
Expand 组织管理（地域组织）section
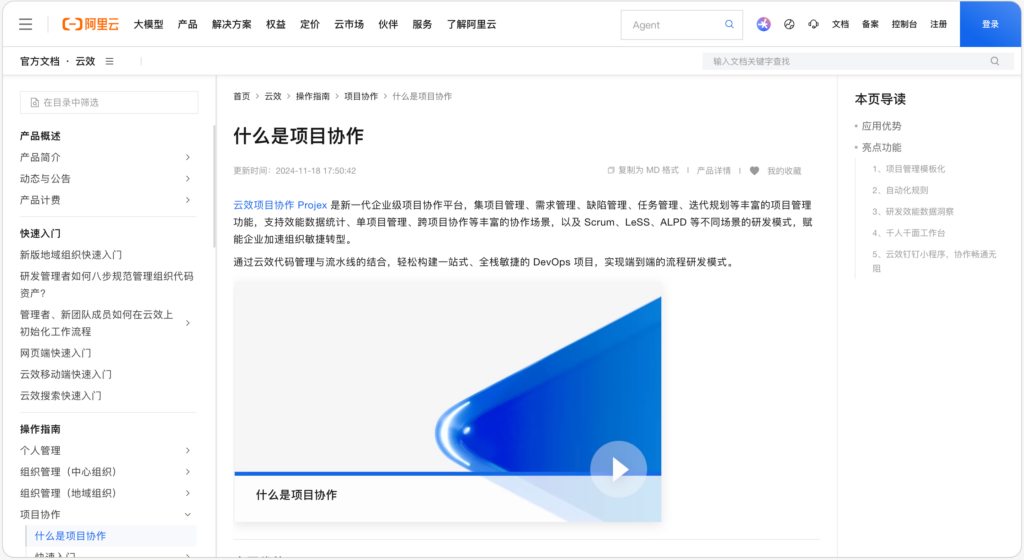(x=187, y=493)
